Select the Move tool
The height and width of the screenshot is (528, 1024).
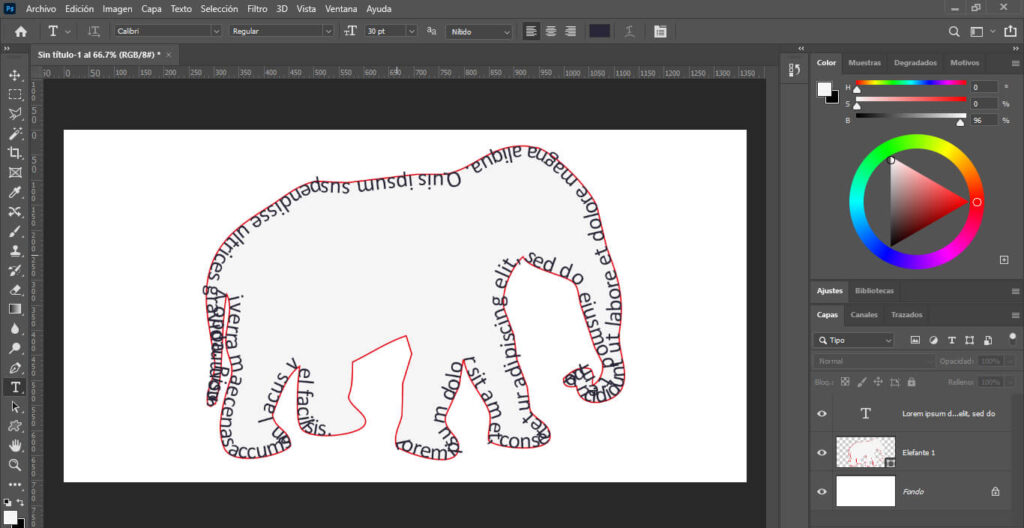[15, 75]
